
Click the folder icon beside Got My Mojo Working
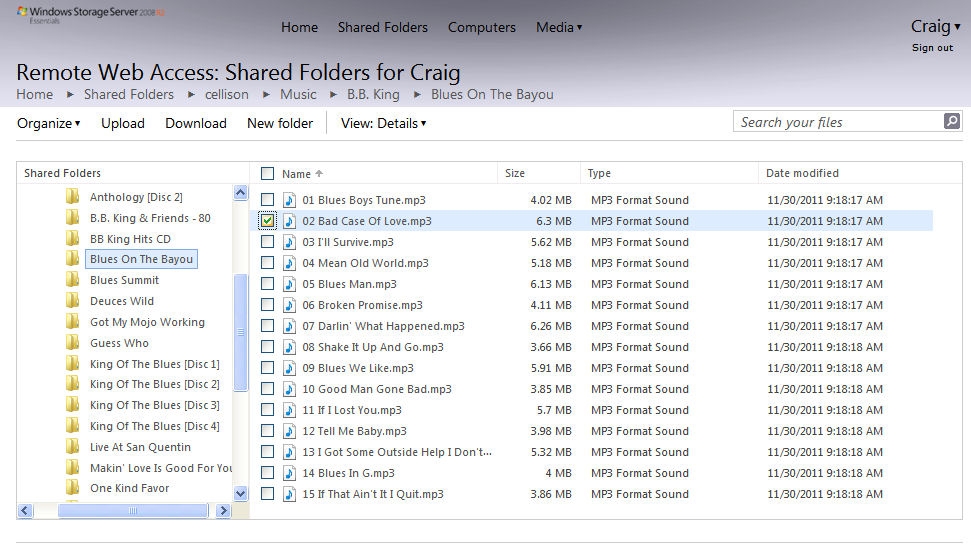tap(72, 322)
